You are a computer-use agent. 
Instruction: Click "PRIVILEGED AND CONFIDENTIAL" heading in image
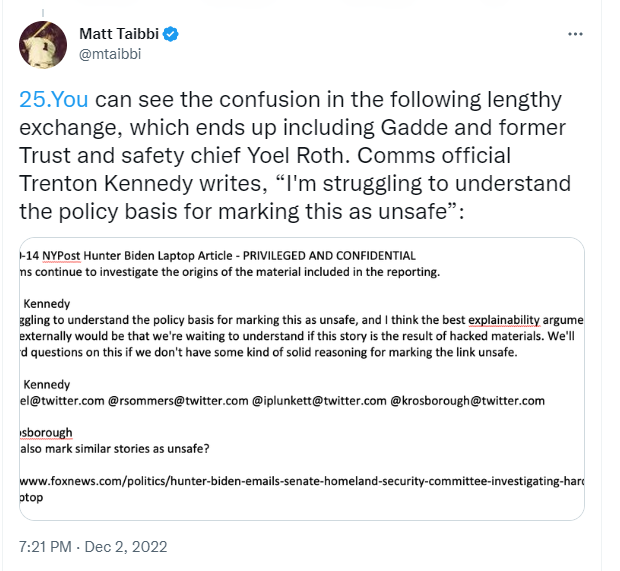[x=329, y=256]
